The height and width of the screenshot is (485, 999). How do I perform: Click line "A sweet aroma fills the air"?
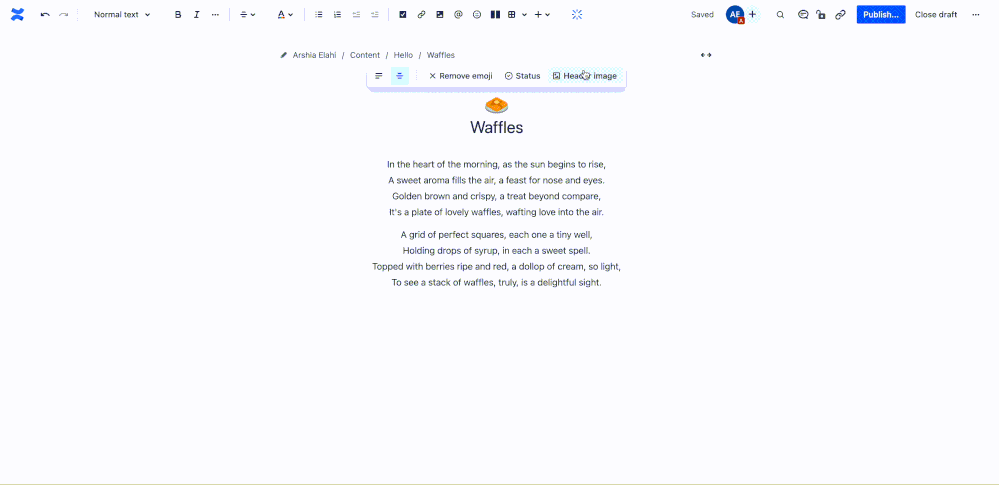tap(496, 180)
